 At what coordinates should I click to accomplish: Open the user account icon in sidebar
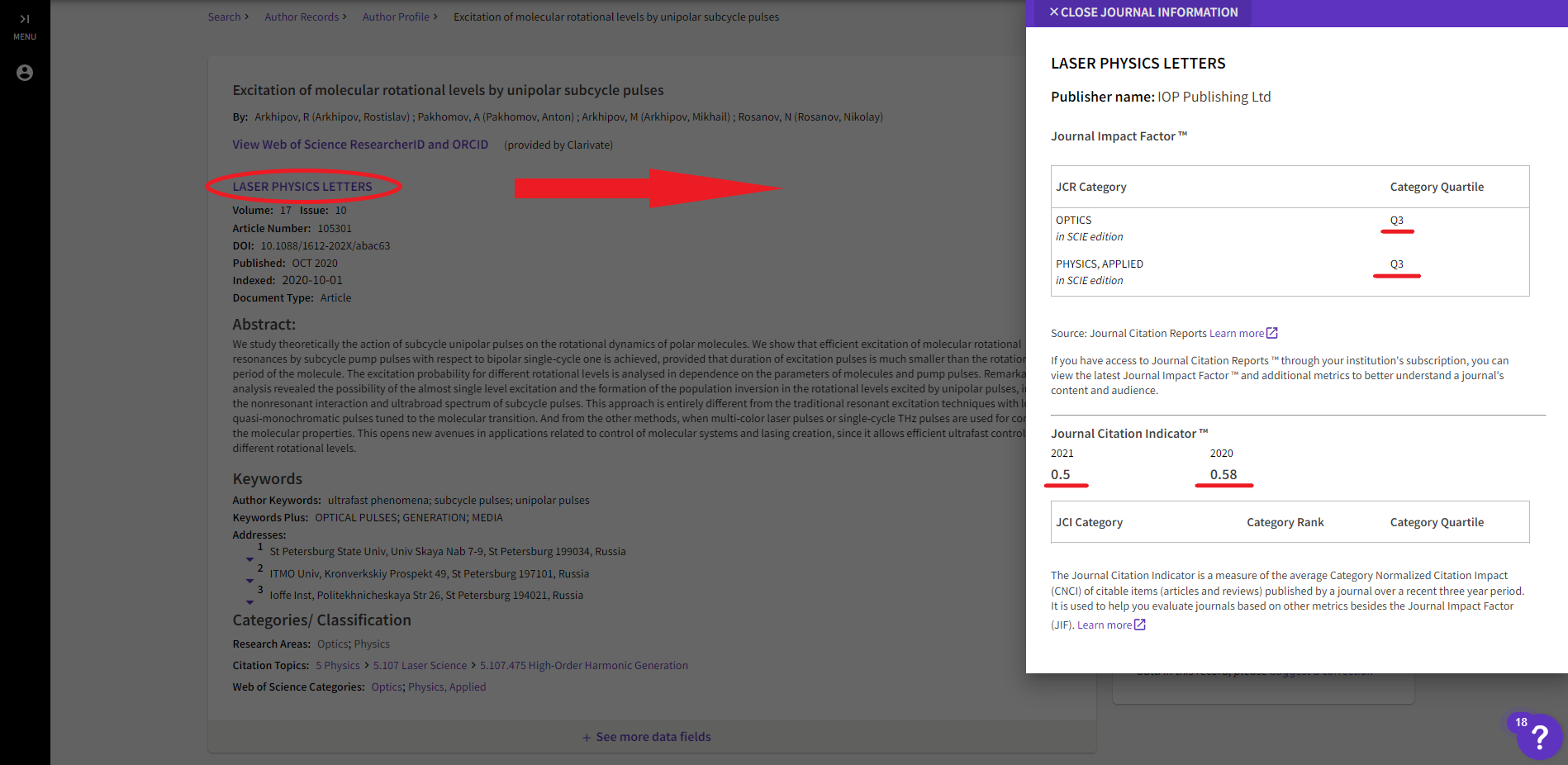(25, 73)
